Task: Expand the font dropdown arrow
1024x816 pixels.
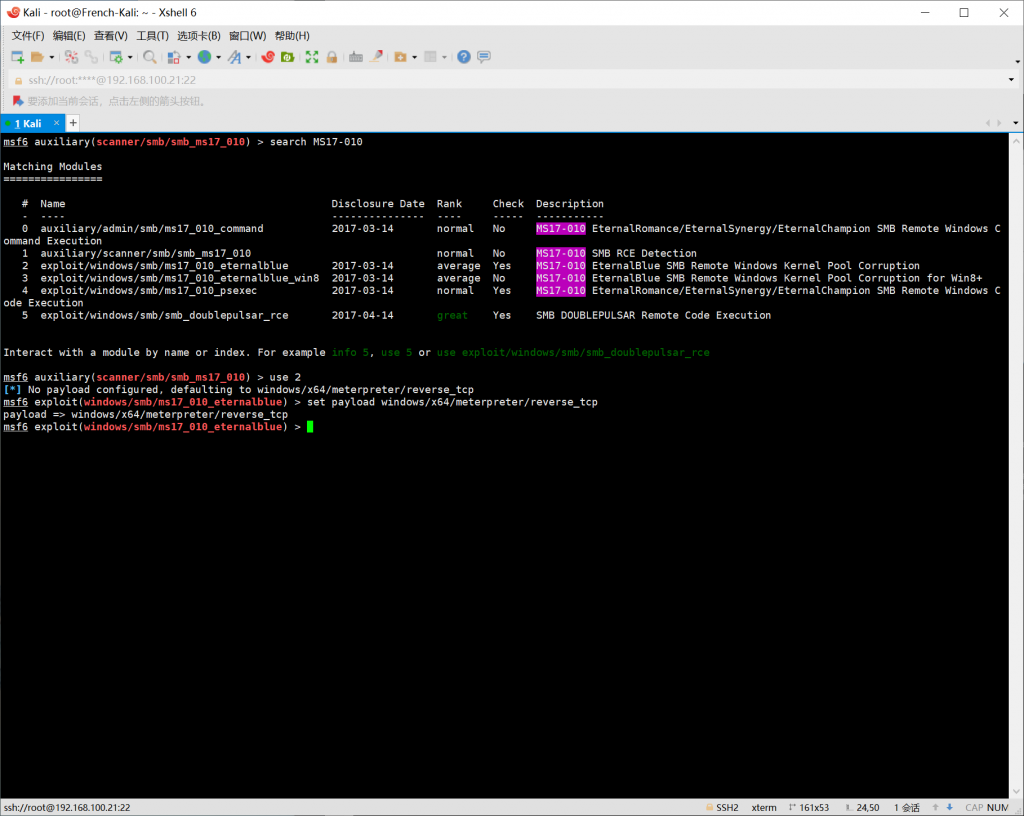Action: pyautogui.click(x=248, y=57)
